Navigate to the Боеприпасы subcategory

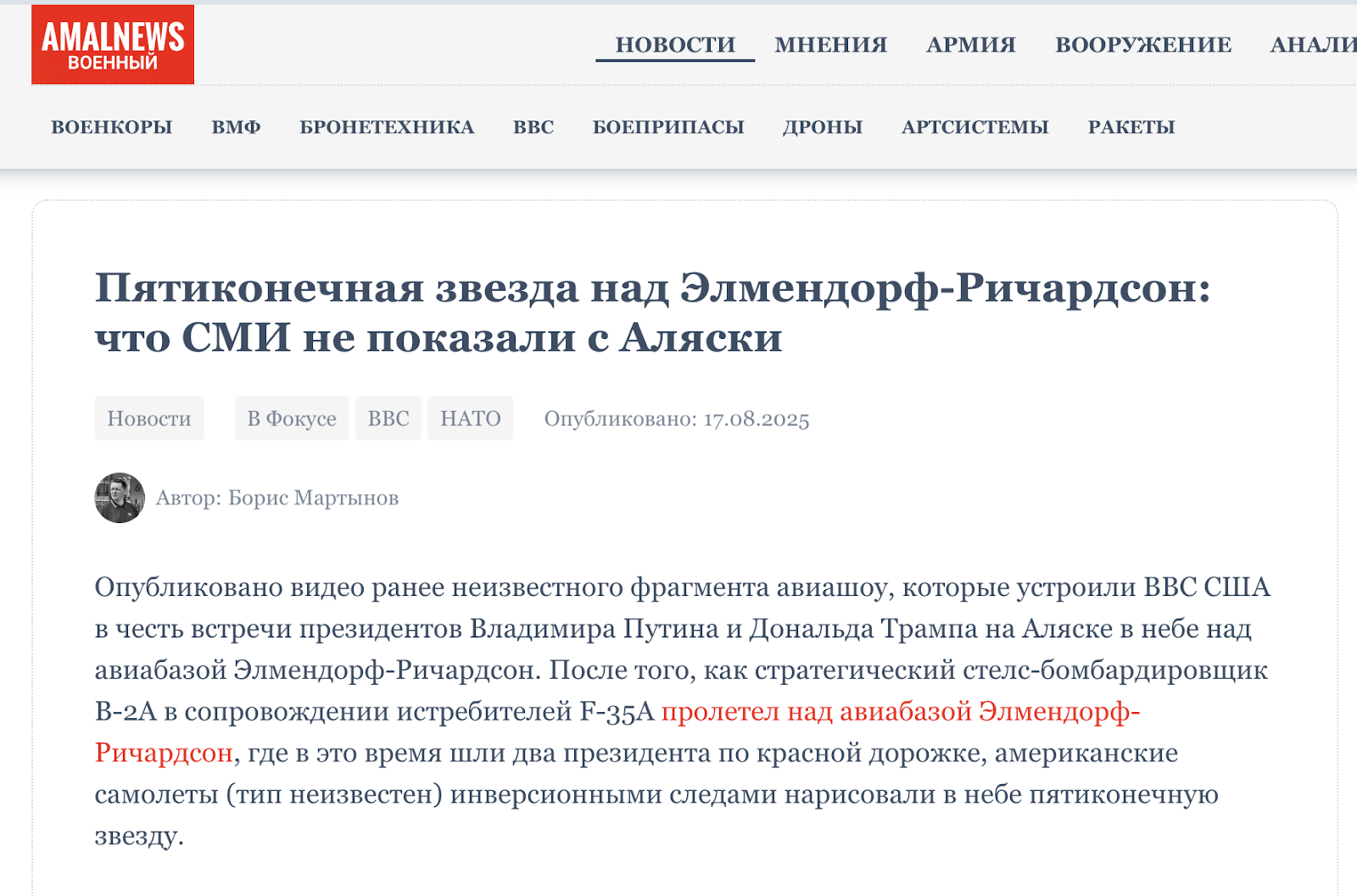[x=668, y=127]
